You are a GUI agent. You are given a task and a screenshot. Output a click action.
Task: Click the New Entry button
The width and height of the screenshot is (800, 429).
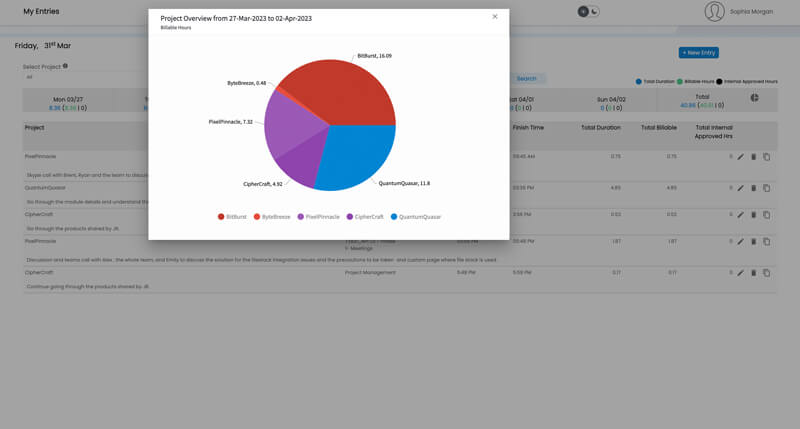[x=698, y=52]
